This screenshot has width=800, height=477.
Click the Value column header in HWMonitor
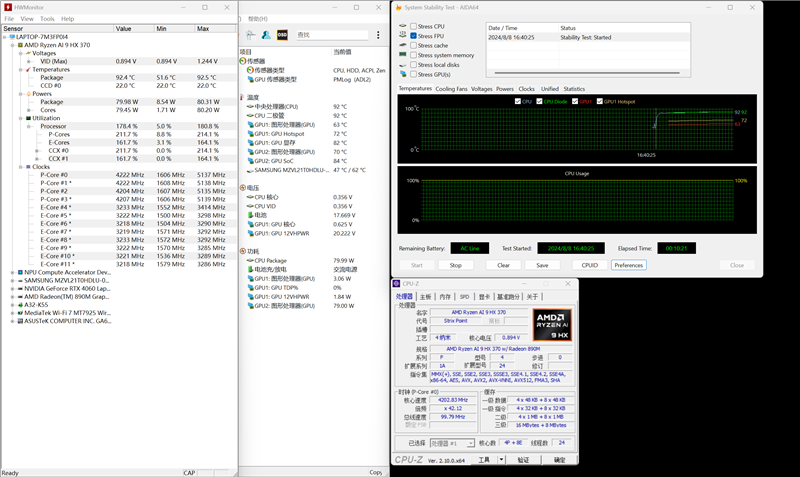pos(134,29)
